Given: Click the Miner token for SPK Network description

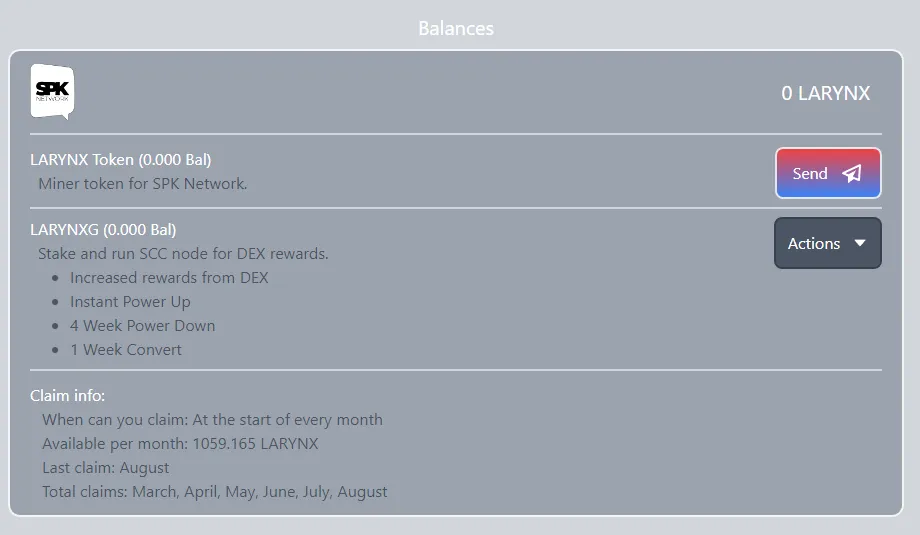Looking at the screenshot, I should (x=143, y=184).
